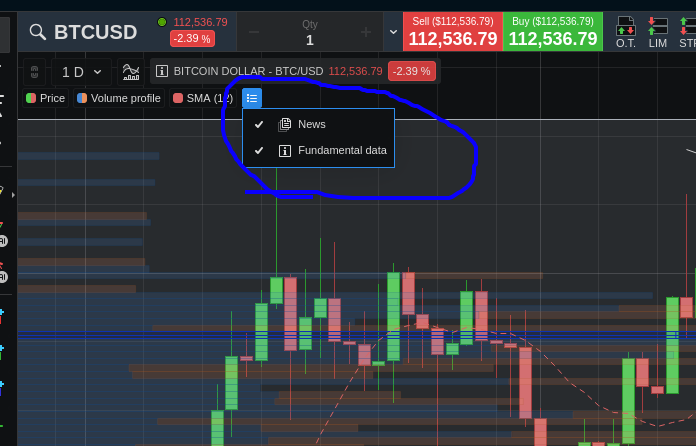Toggle the chart link icon

coord(35,71)
